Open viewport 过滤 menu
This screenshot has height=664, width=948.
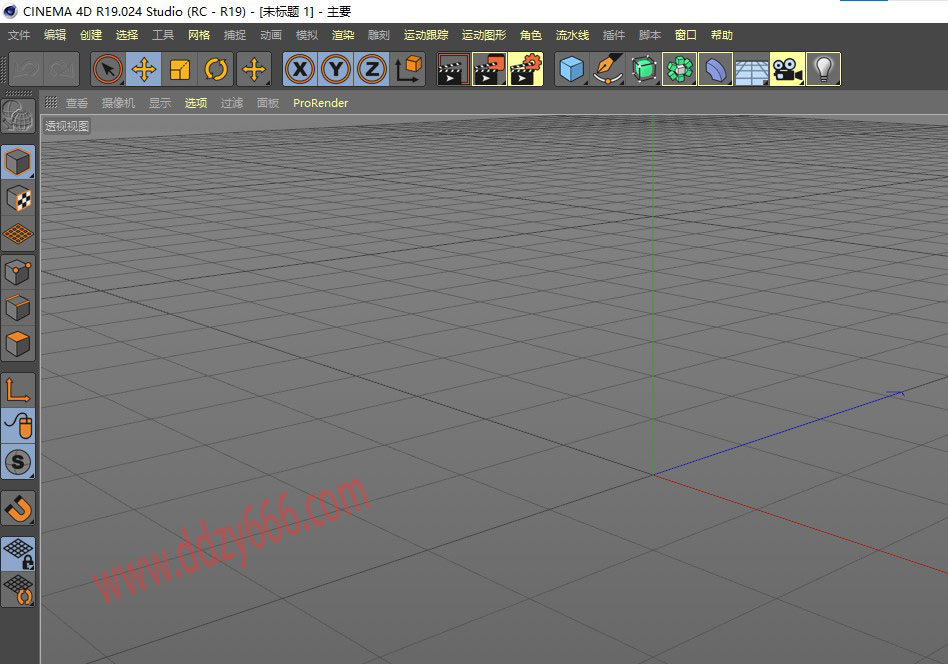[x=232, y=103]
